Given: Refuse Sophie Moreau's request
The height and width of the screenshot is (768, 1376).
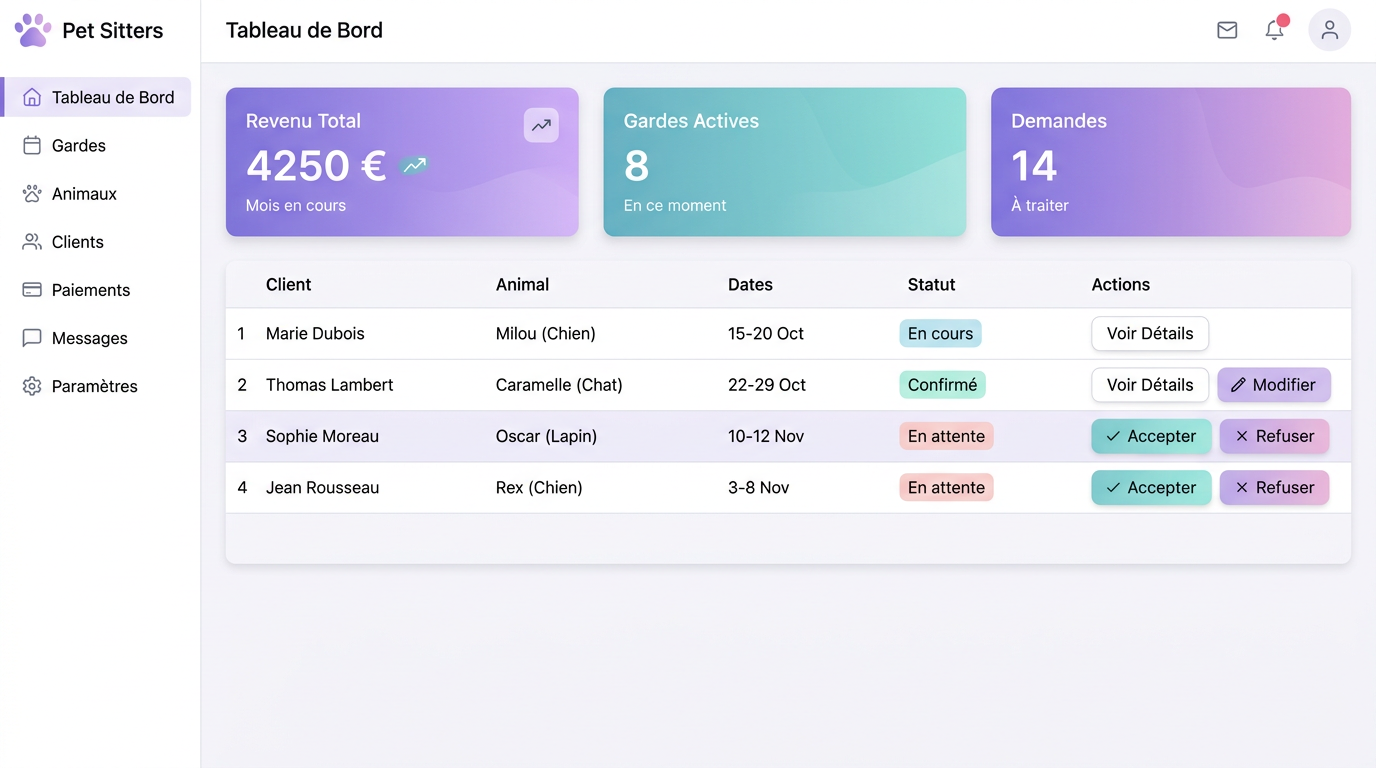Looking at the screenshot, I should click(x=1274, y=436).
